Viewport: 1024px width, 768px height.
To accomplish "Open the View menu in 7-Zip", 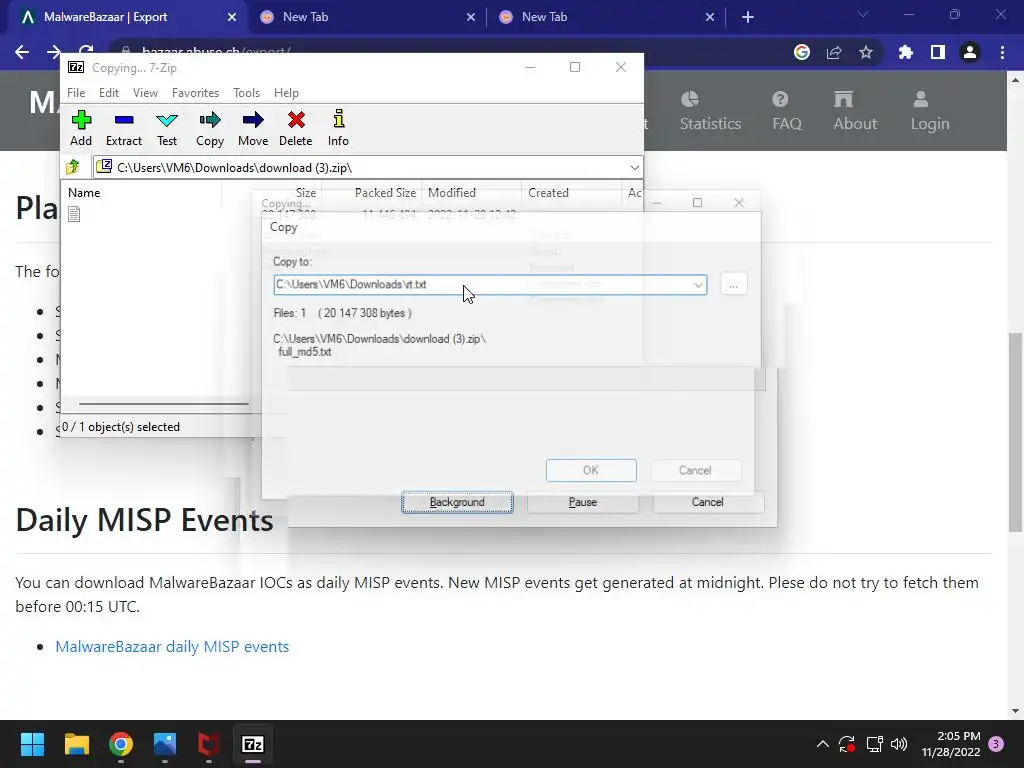I will [x=145, y=93].
